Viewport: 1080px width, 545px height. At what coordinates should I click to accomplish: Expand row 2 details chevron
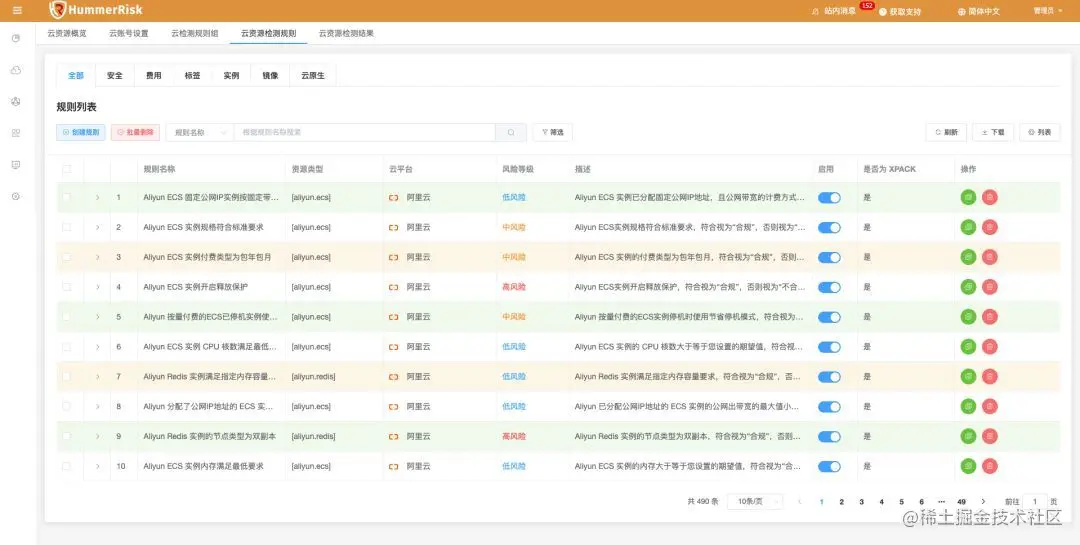pos(97,227)
